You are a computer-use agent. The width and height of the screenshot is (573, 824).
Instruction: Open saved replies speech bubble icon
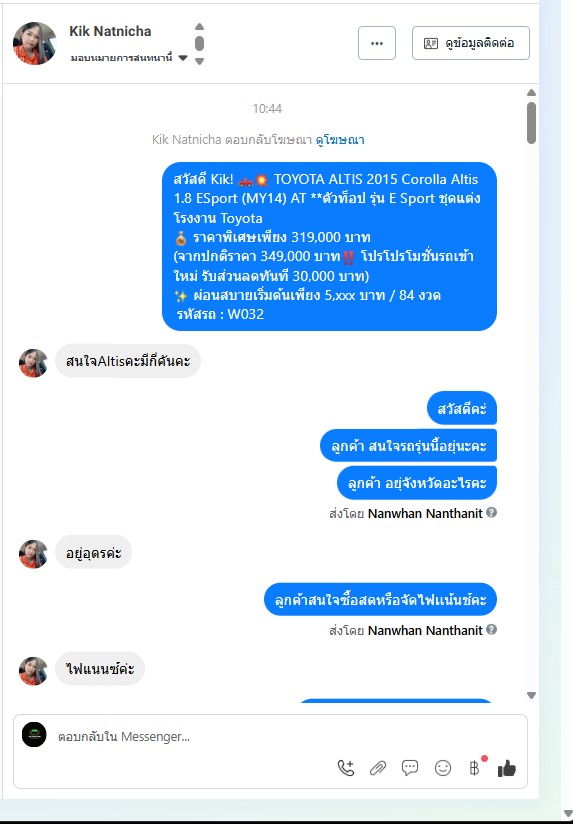point(410,768)
